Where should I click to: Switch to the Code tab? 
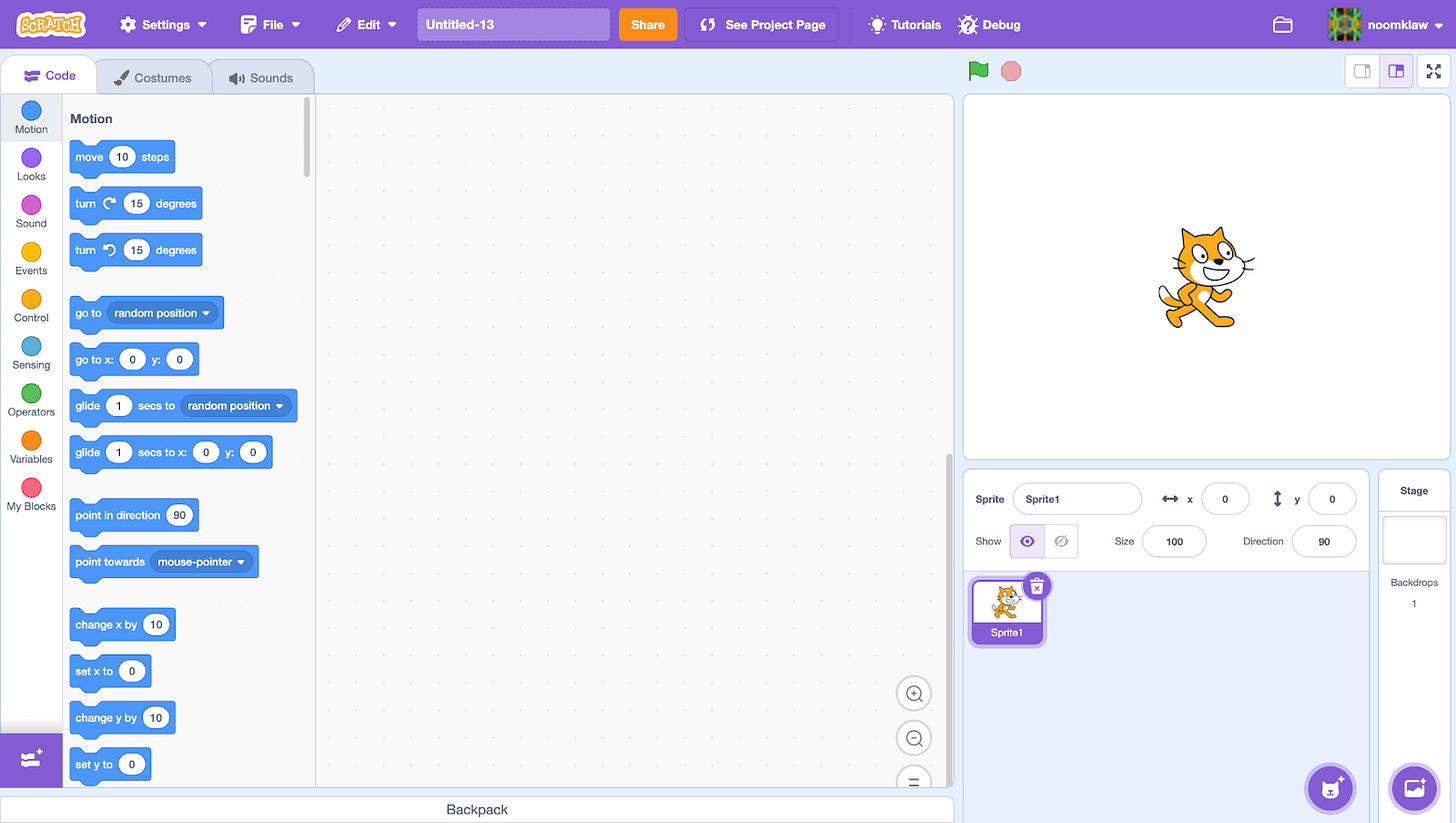click(49, 76)
